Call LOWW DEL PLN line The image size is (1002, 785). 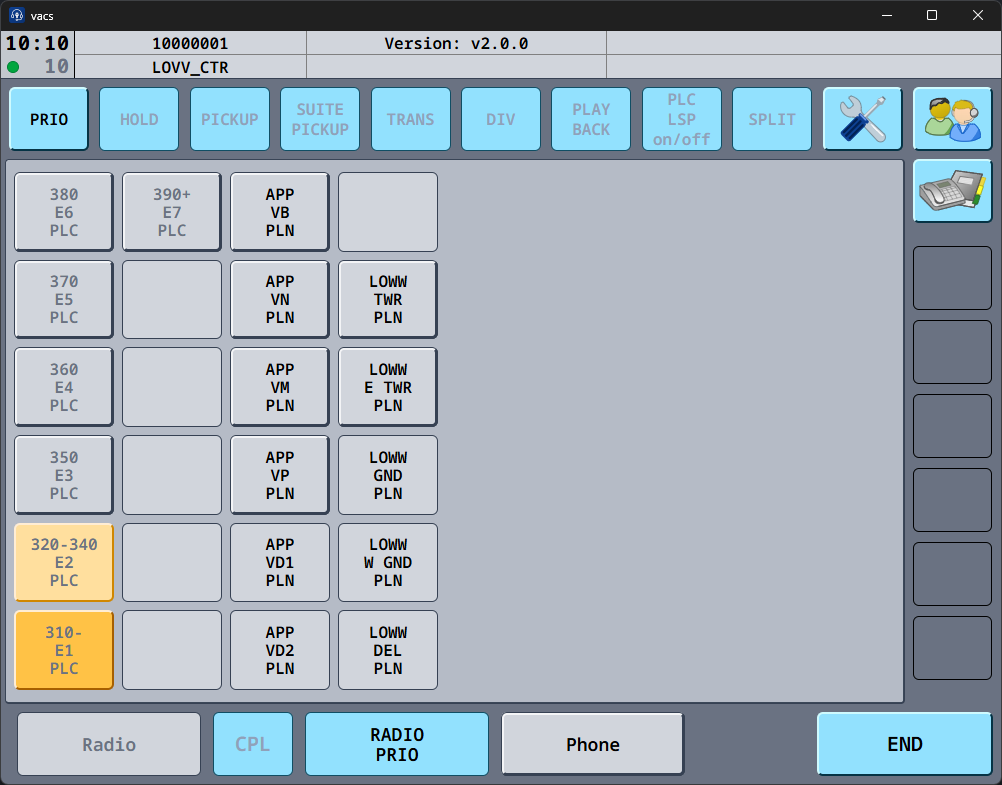[x=388, y=650]
